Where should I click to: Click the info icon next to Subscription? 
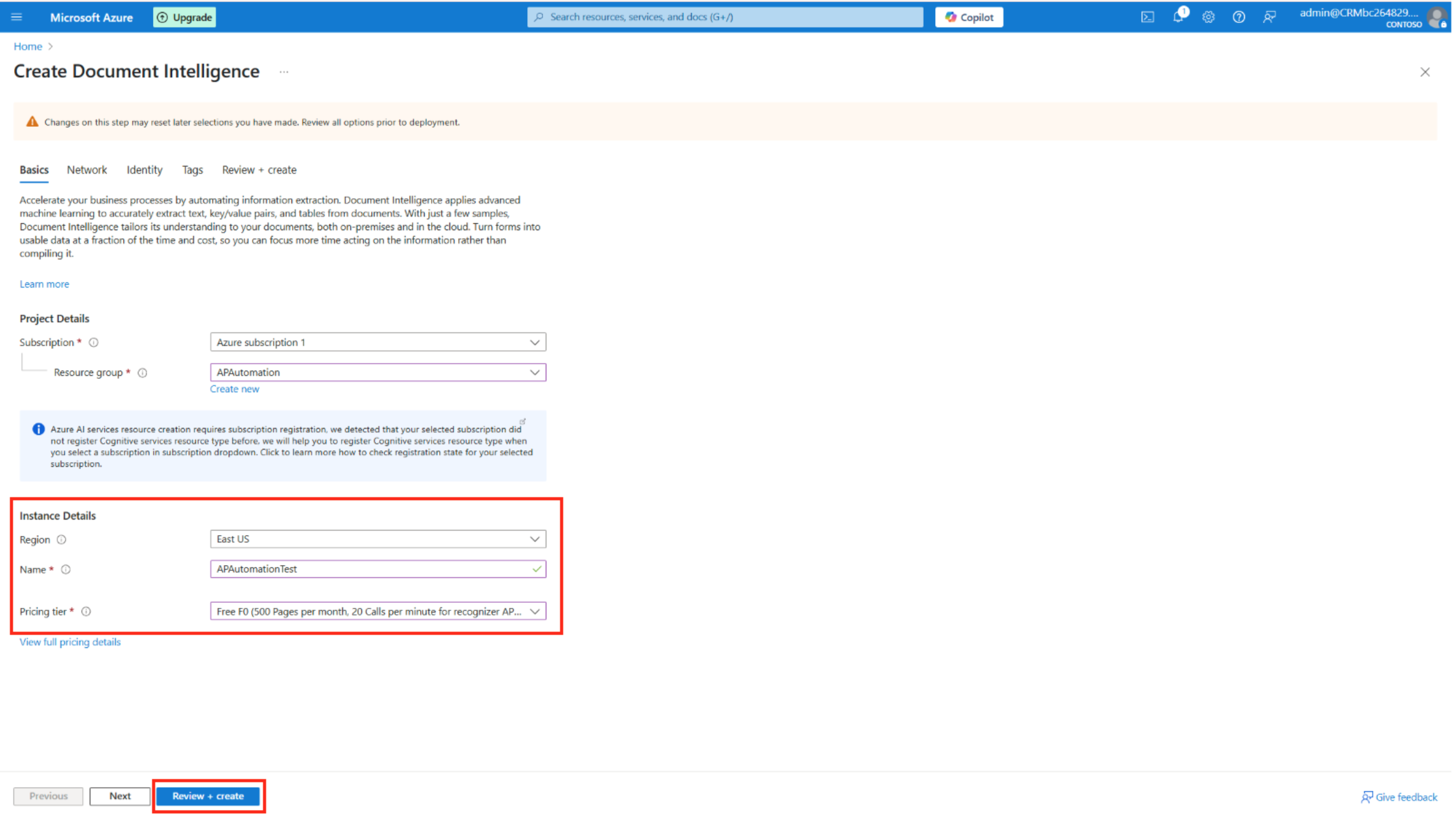coord(94,342)
